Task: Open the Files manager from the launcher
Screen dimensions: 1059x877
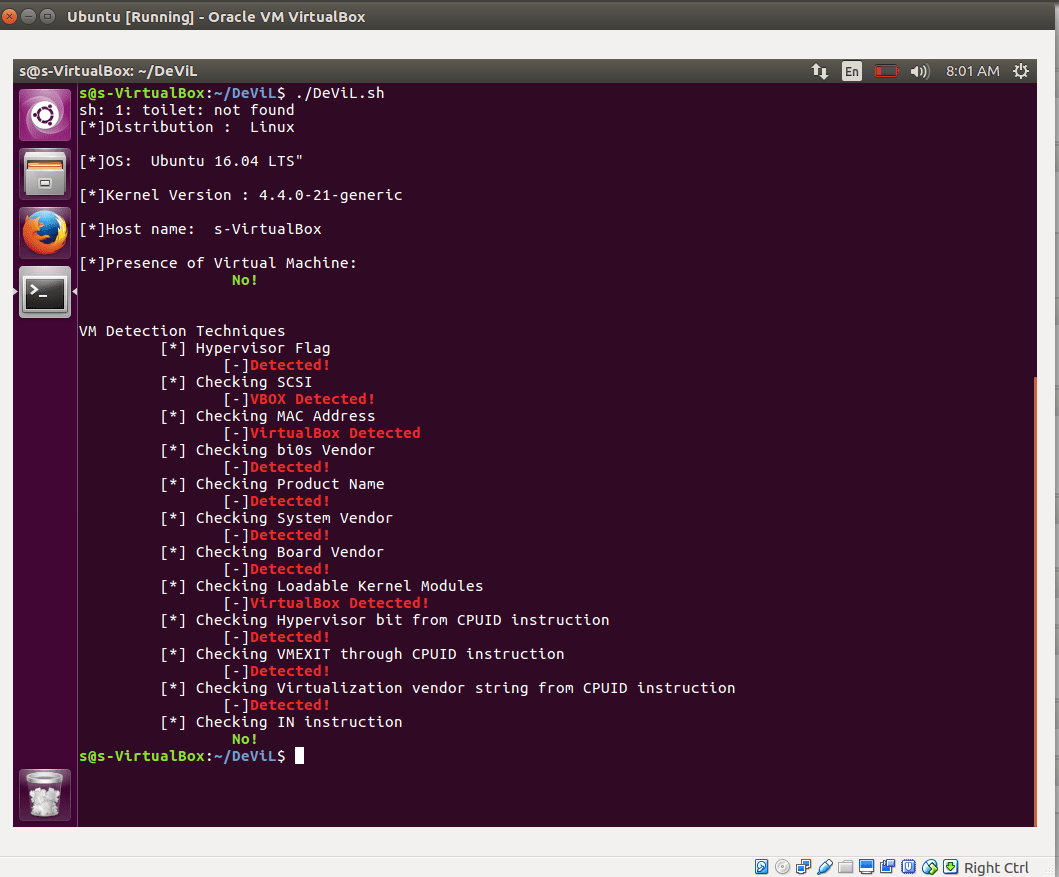Action: pos(45,174)
